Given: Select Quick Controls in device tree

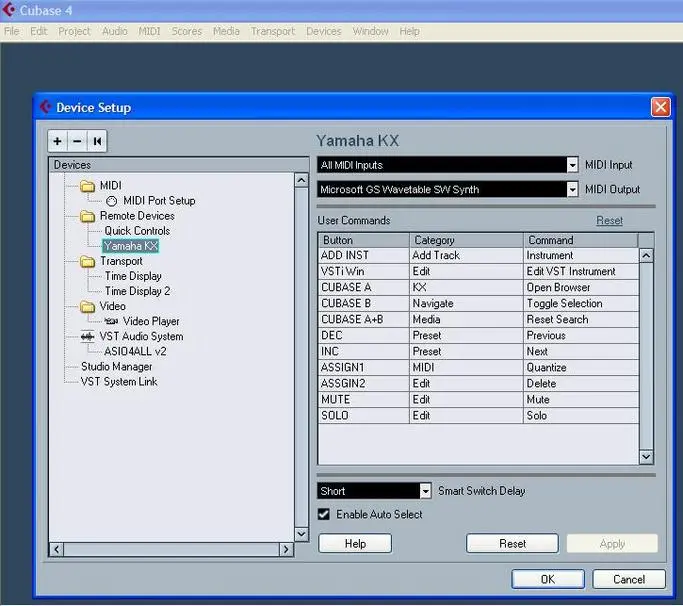Looking at the screenshot, I should [x=137, y=231].
